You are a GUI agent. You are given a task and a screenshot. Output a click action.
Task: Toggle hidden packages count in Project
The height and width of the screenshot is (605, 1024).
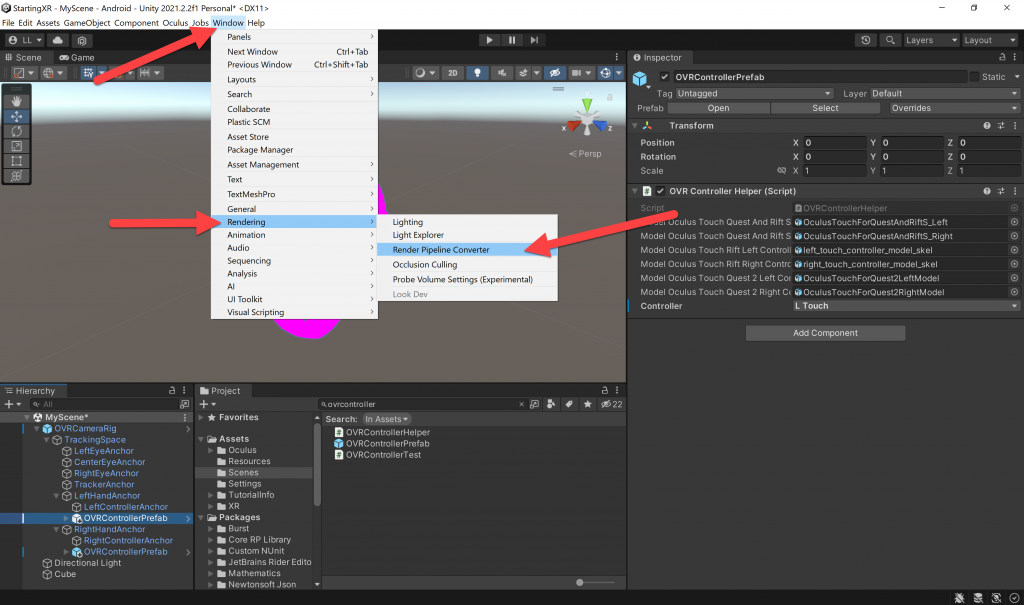[612, 404]
